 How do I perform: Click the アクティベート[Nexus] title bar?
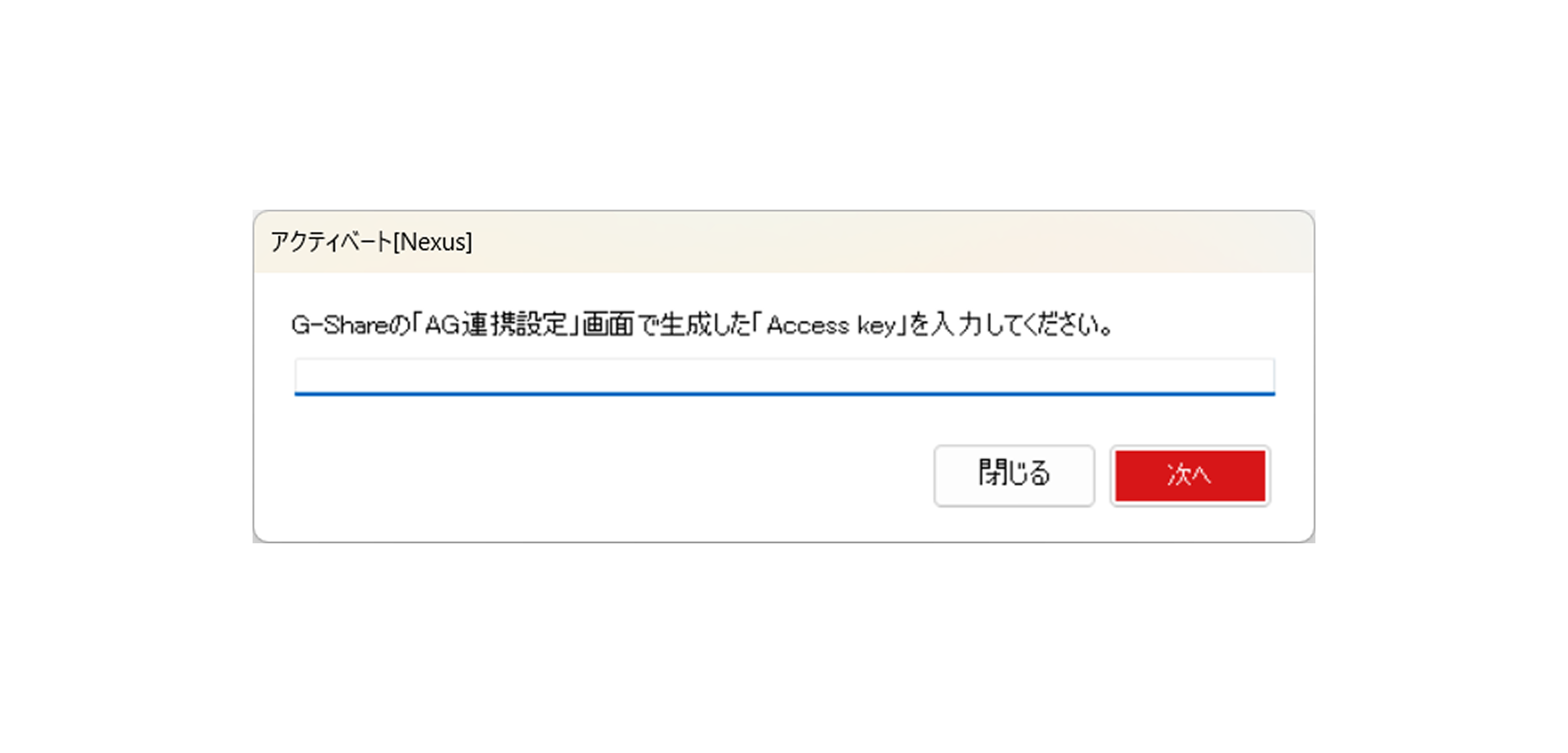[x=783, y=242]
